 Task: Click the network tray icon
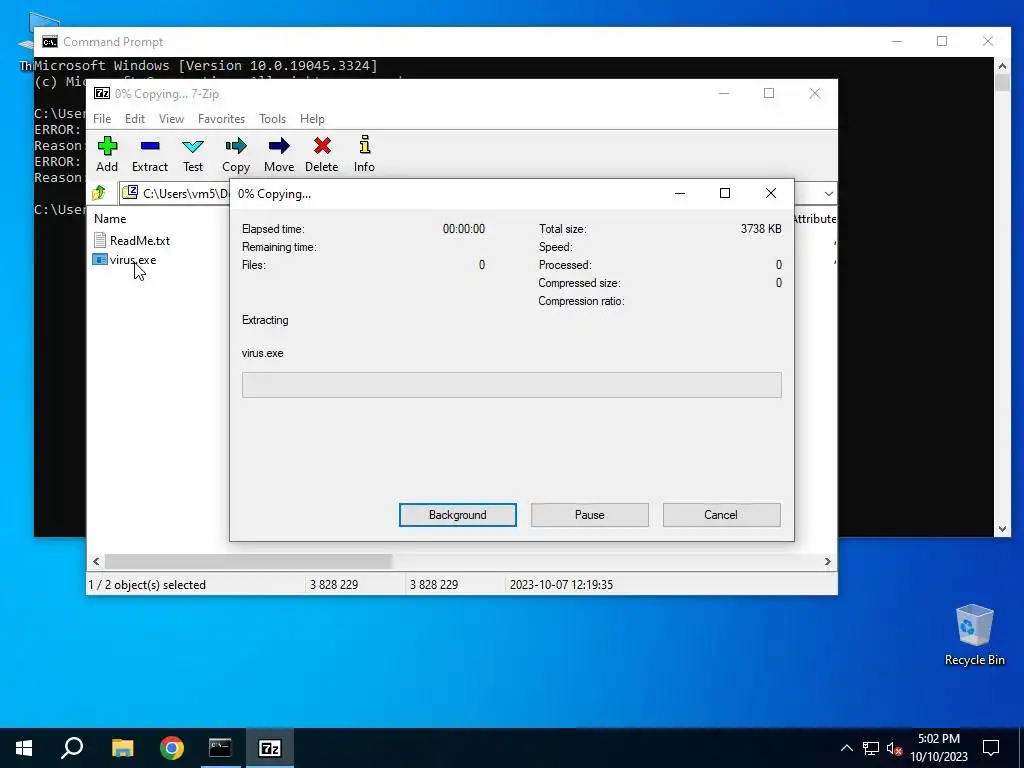(x=871, y=748)
